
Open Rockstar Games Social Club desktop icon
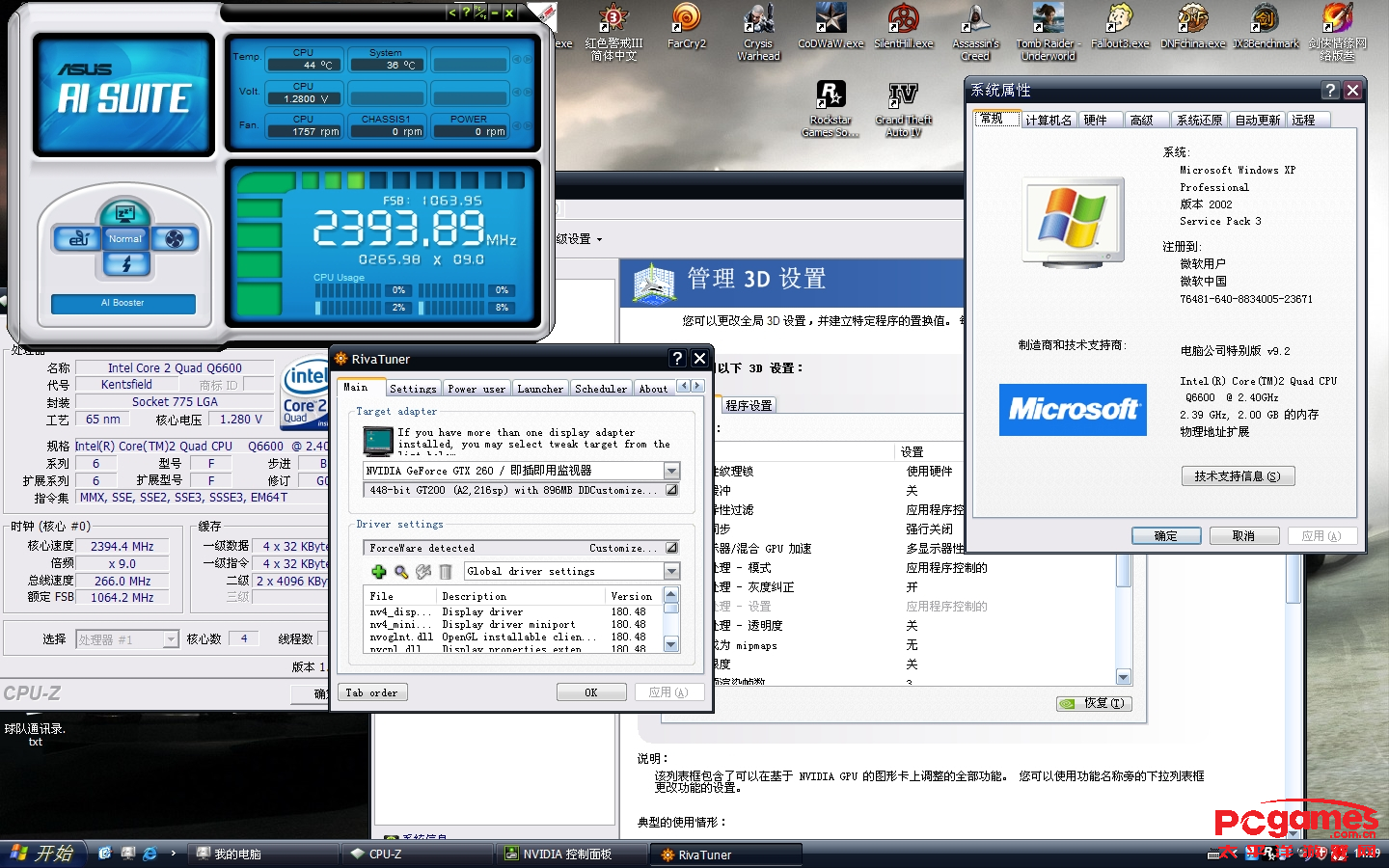[831, 109]
